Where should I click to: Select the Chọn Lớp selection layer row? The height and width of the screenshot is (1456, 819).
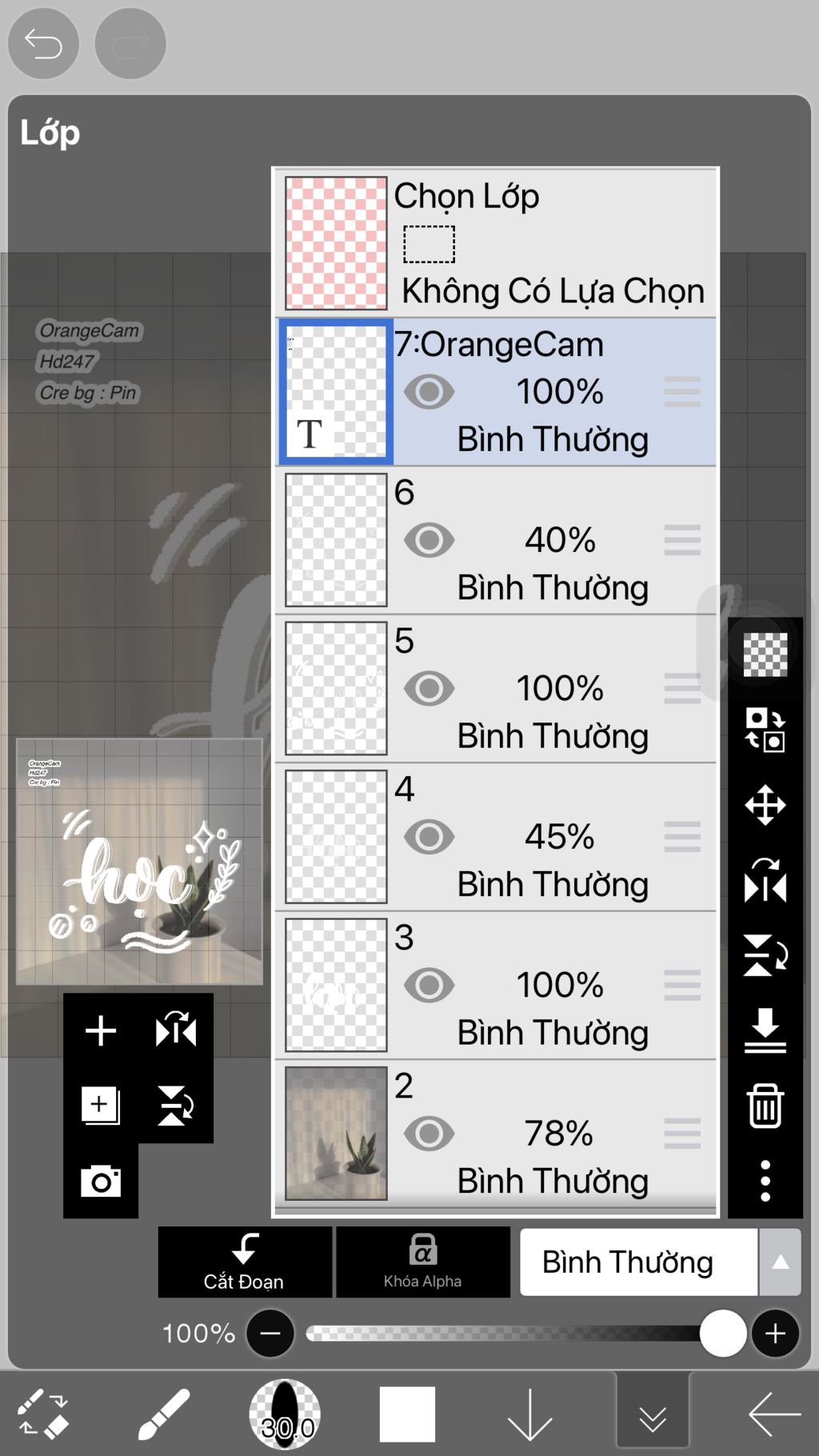[496, 242]
